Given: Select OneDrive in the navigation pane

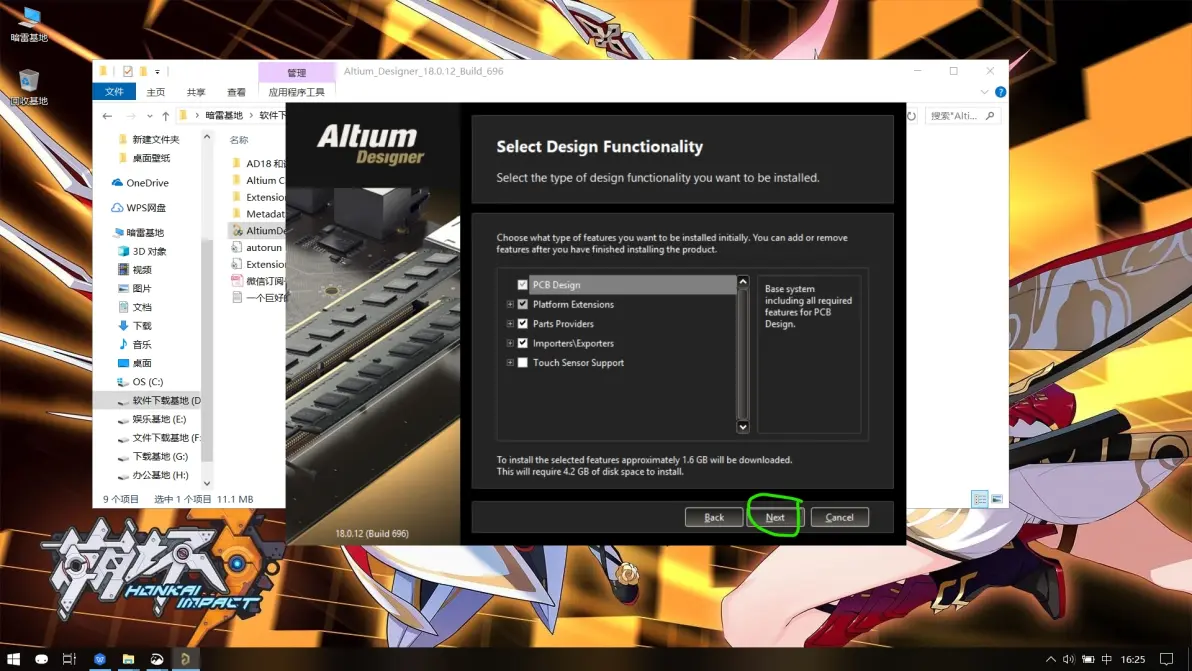Looking at the screenshot, I should (140, 183).
